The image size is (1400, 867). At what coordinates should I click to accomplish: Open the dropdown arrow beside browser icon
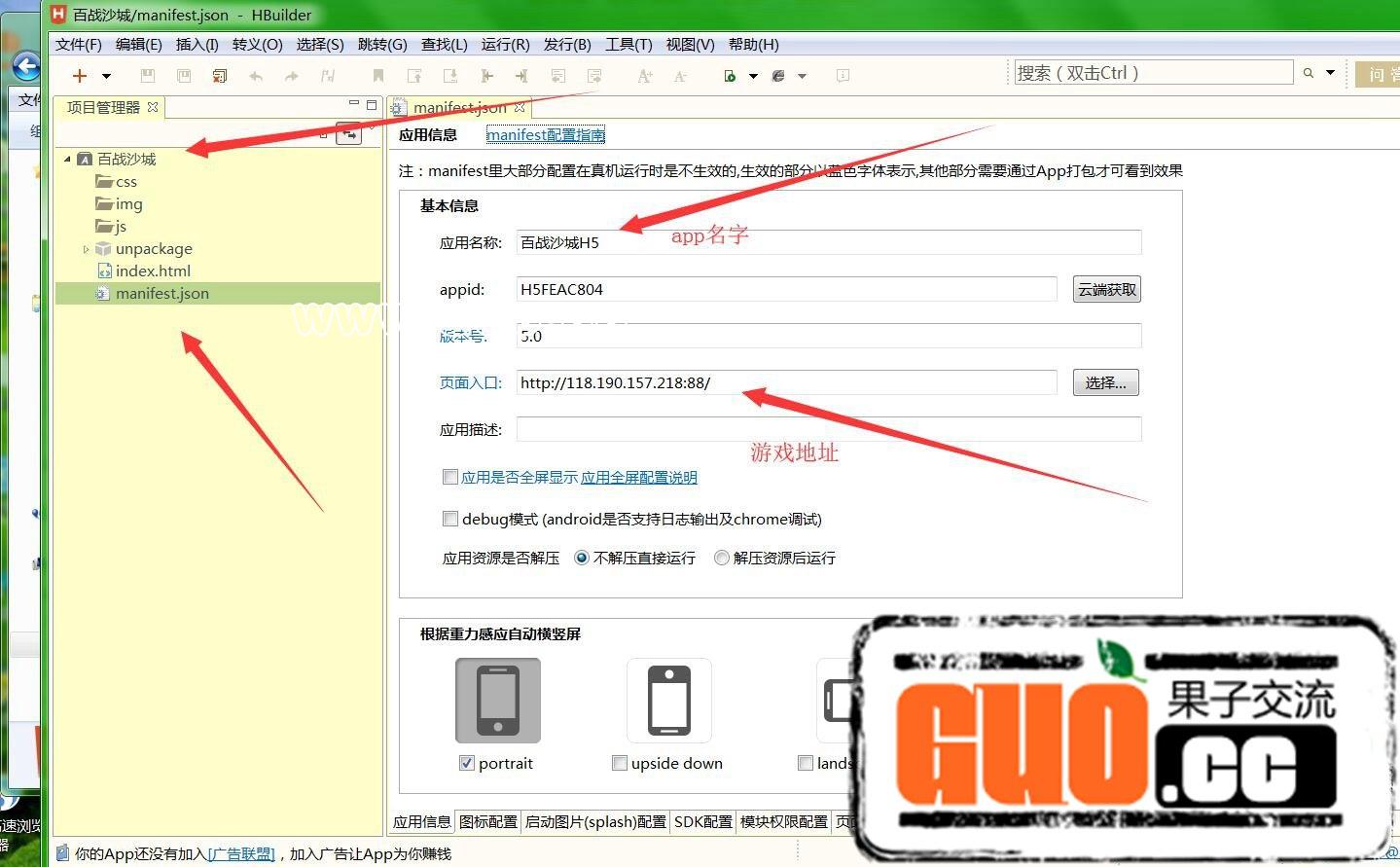coord(802,76)
